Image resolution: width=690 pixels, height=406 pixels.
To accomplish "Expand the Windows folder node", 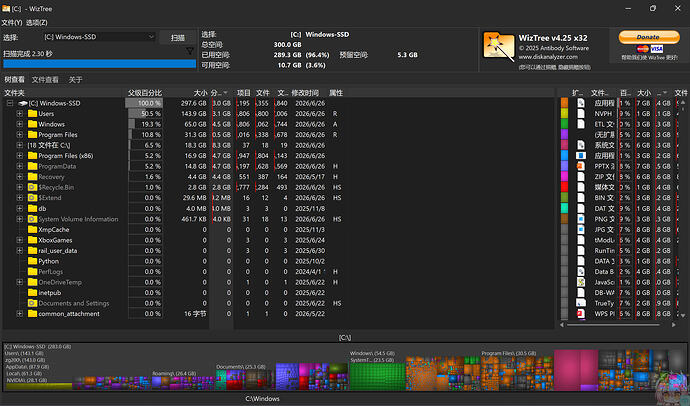I will click(19, 124).
